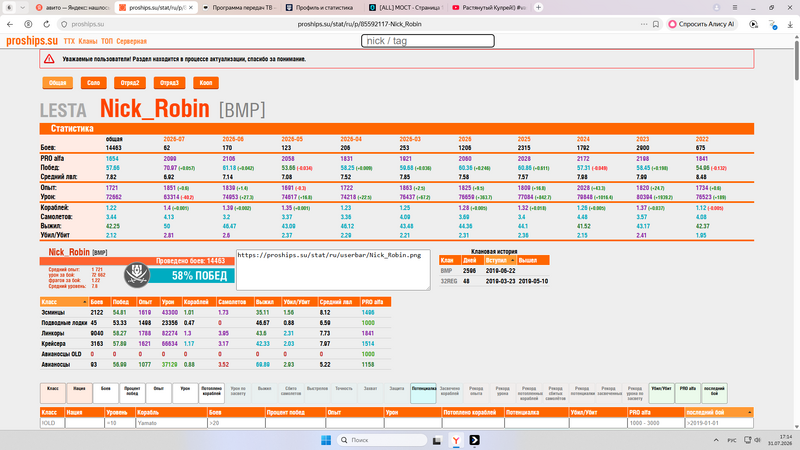Open the terminal-style taskbar app icon

pos(474,440)
